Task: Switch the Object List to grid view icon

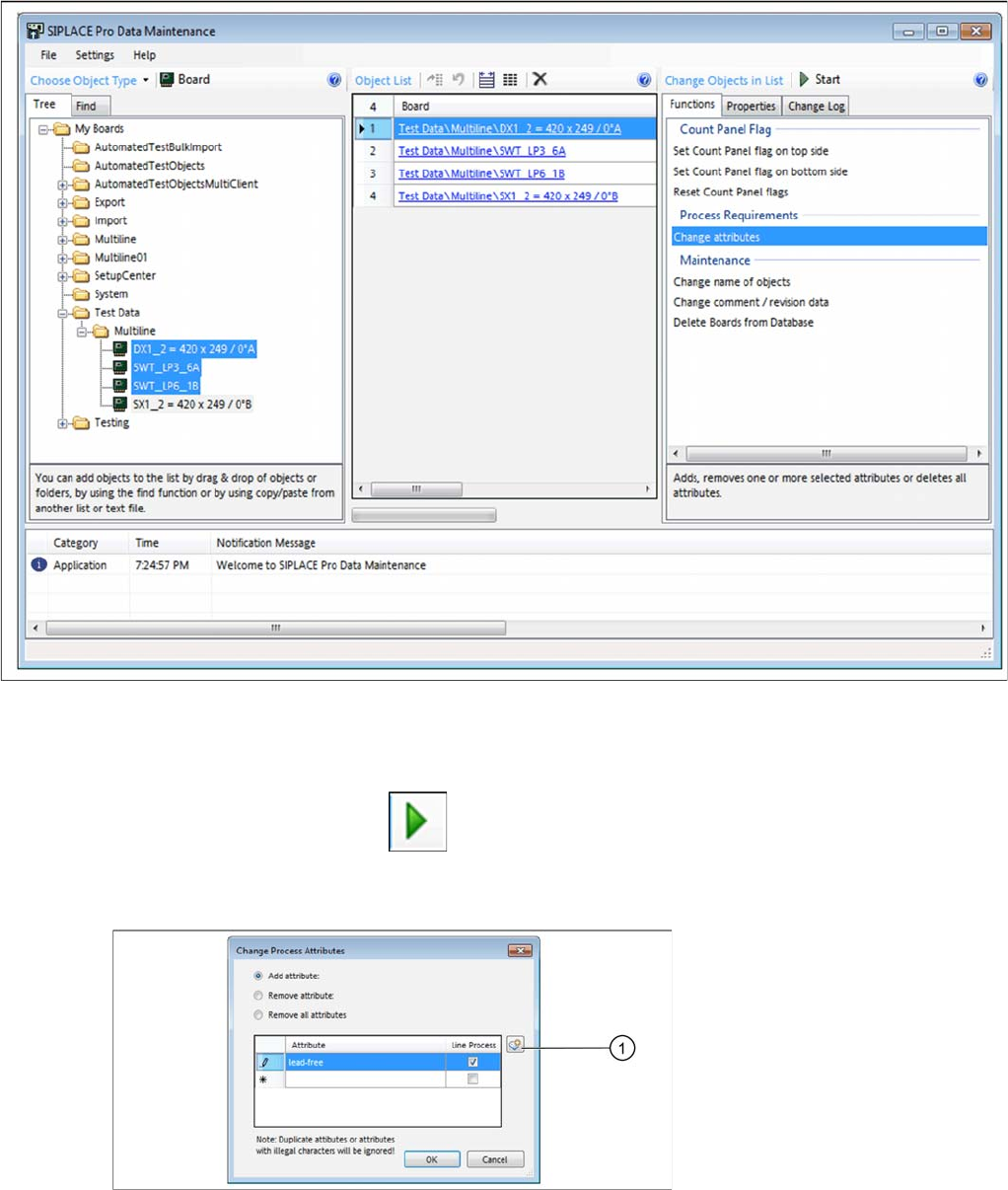Action: pos(510,80)
